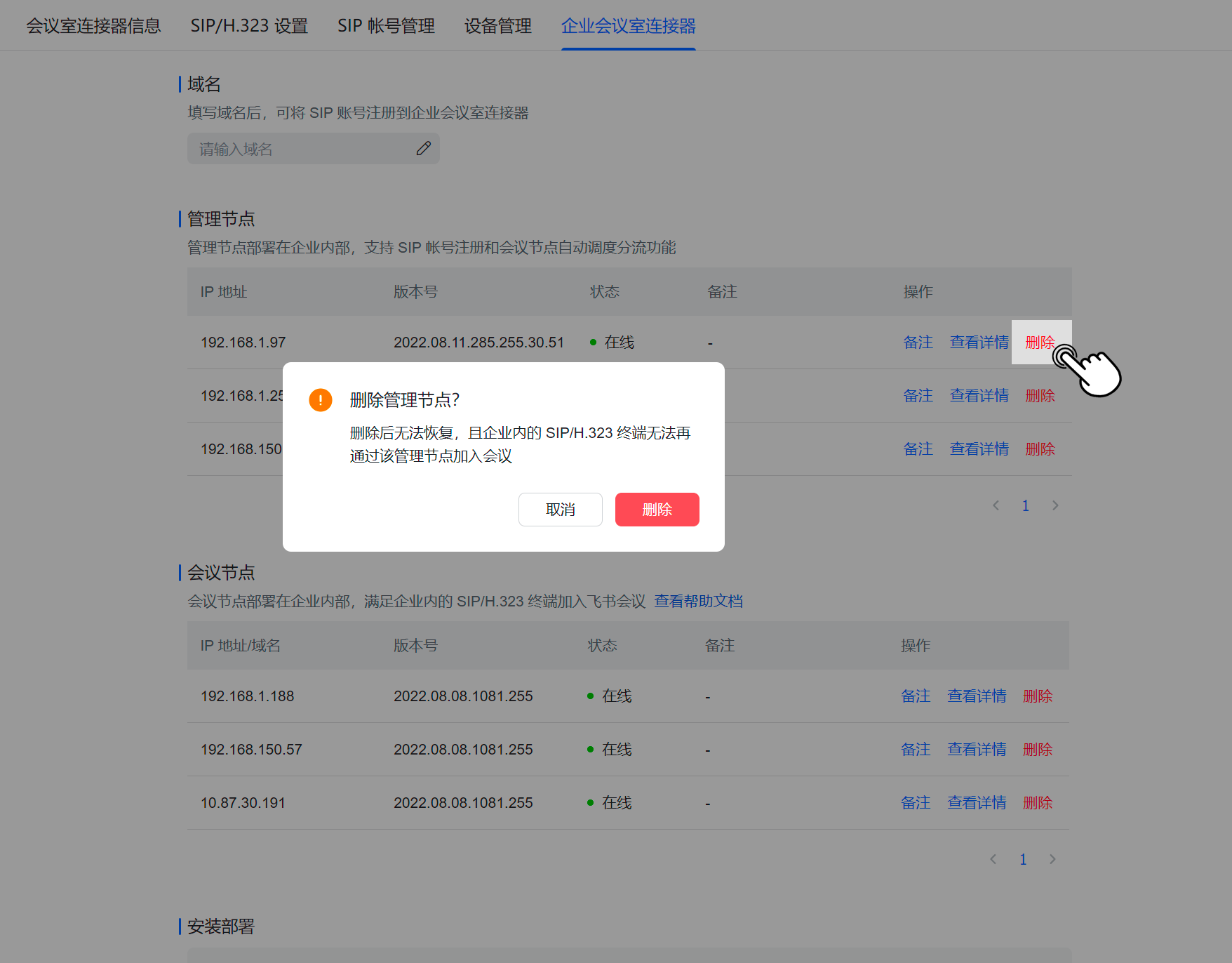Cancel the delete management node dialog
This screenshot has height=963, width=1232.
(x=561, y=510)
